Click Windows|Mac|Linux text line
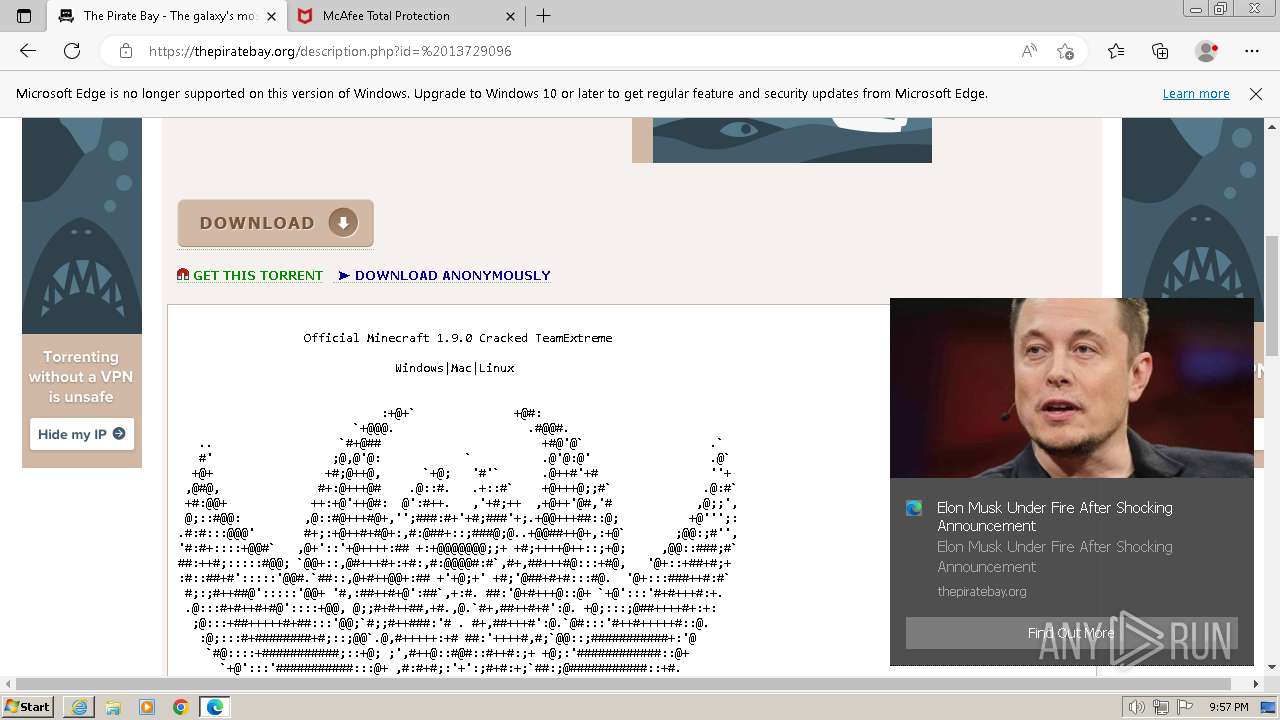 [x=455, y=368]
